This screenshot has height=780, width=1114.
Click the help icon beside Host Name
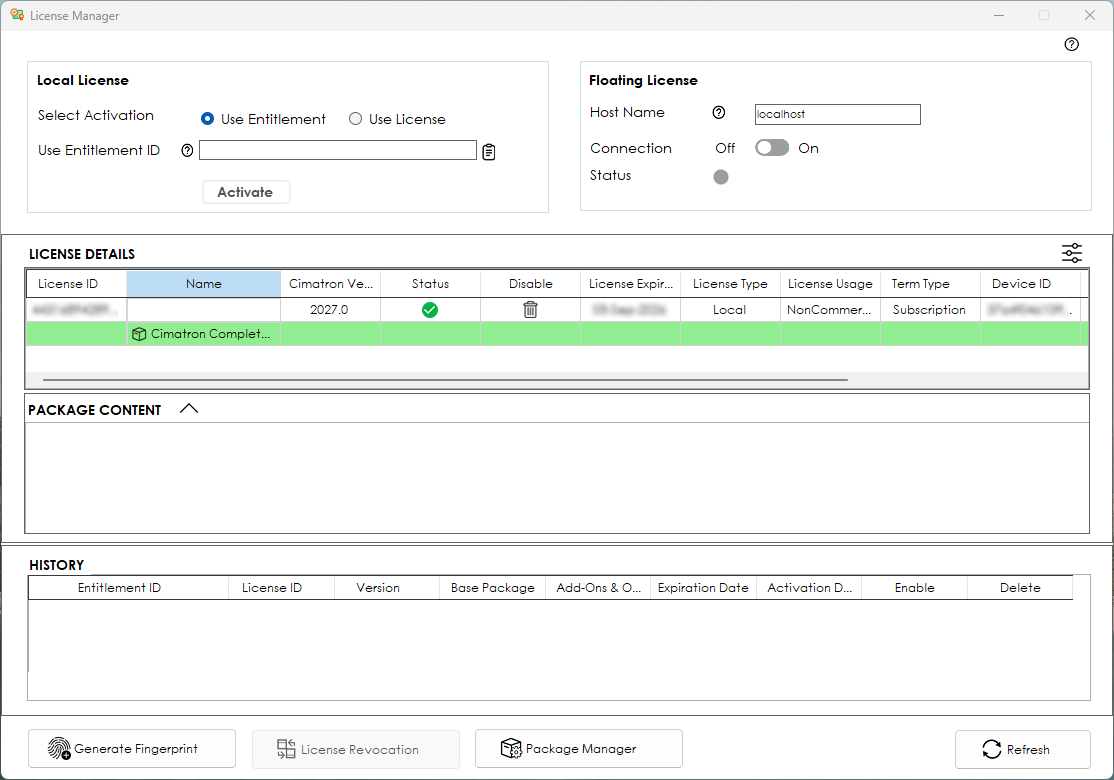719,112
